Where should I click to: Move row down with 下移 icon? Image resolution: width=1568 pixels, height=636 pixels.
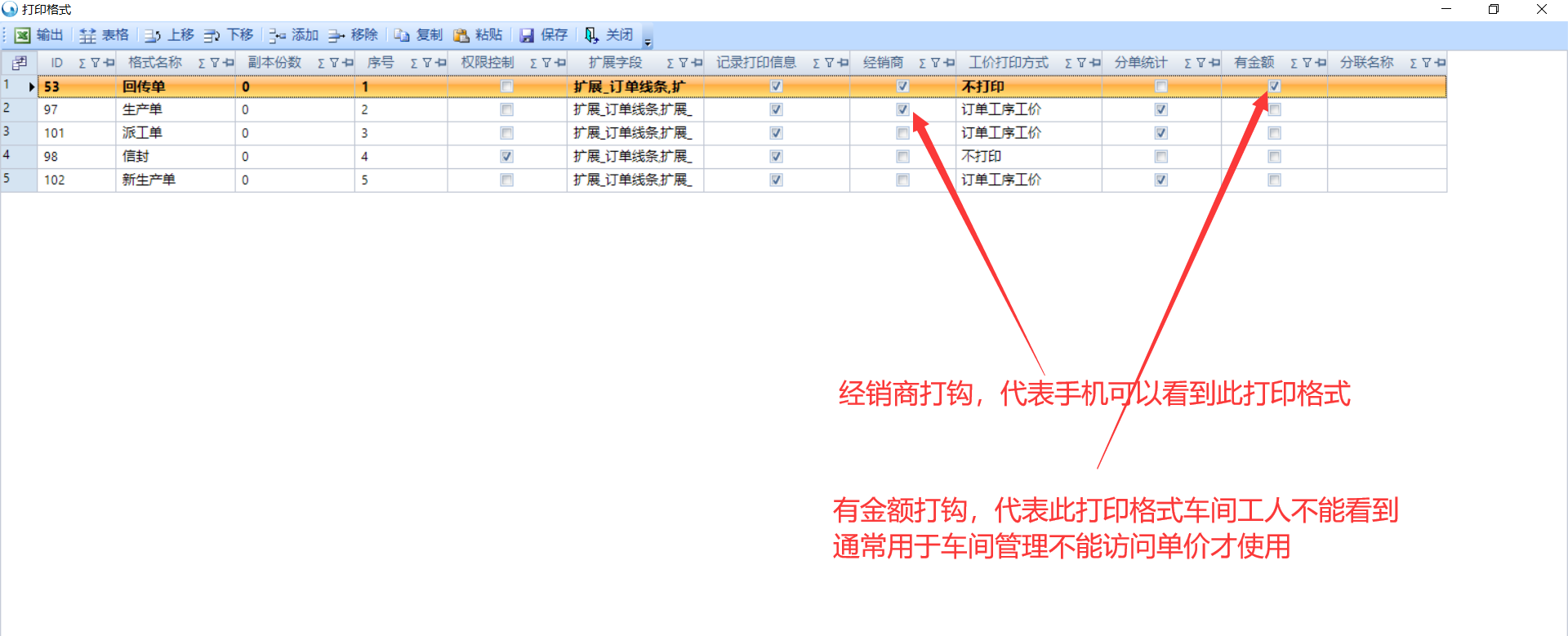(212, 35)
